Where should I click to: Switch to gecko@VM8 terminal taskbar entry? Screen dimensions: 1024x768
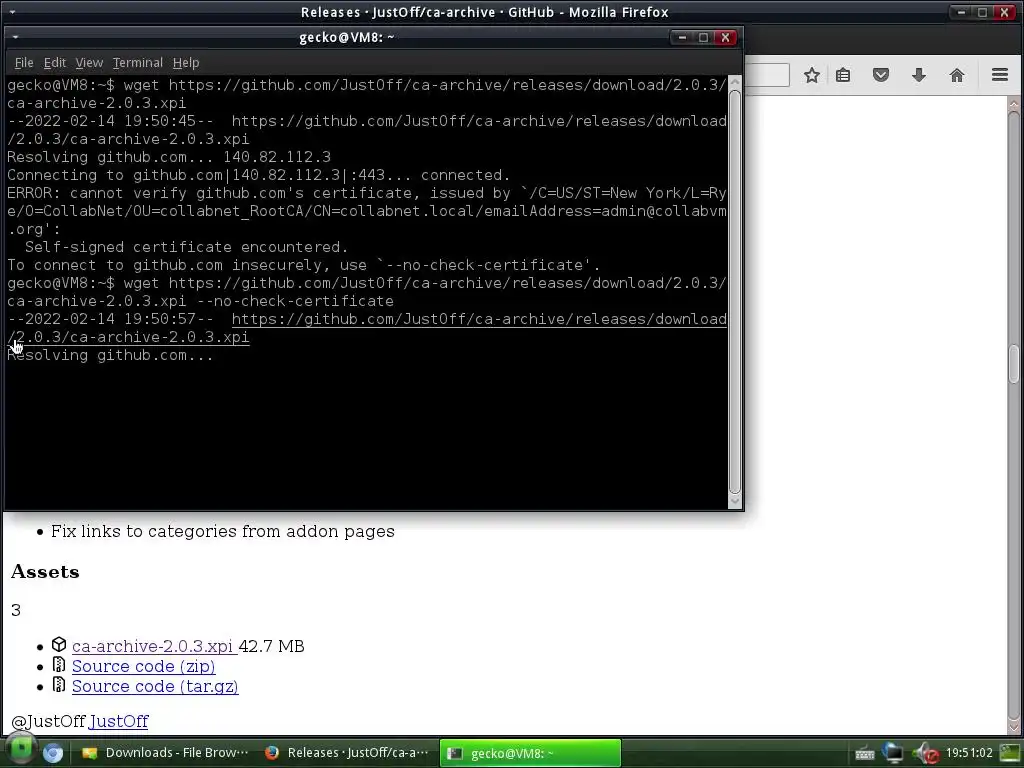530,753
